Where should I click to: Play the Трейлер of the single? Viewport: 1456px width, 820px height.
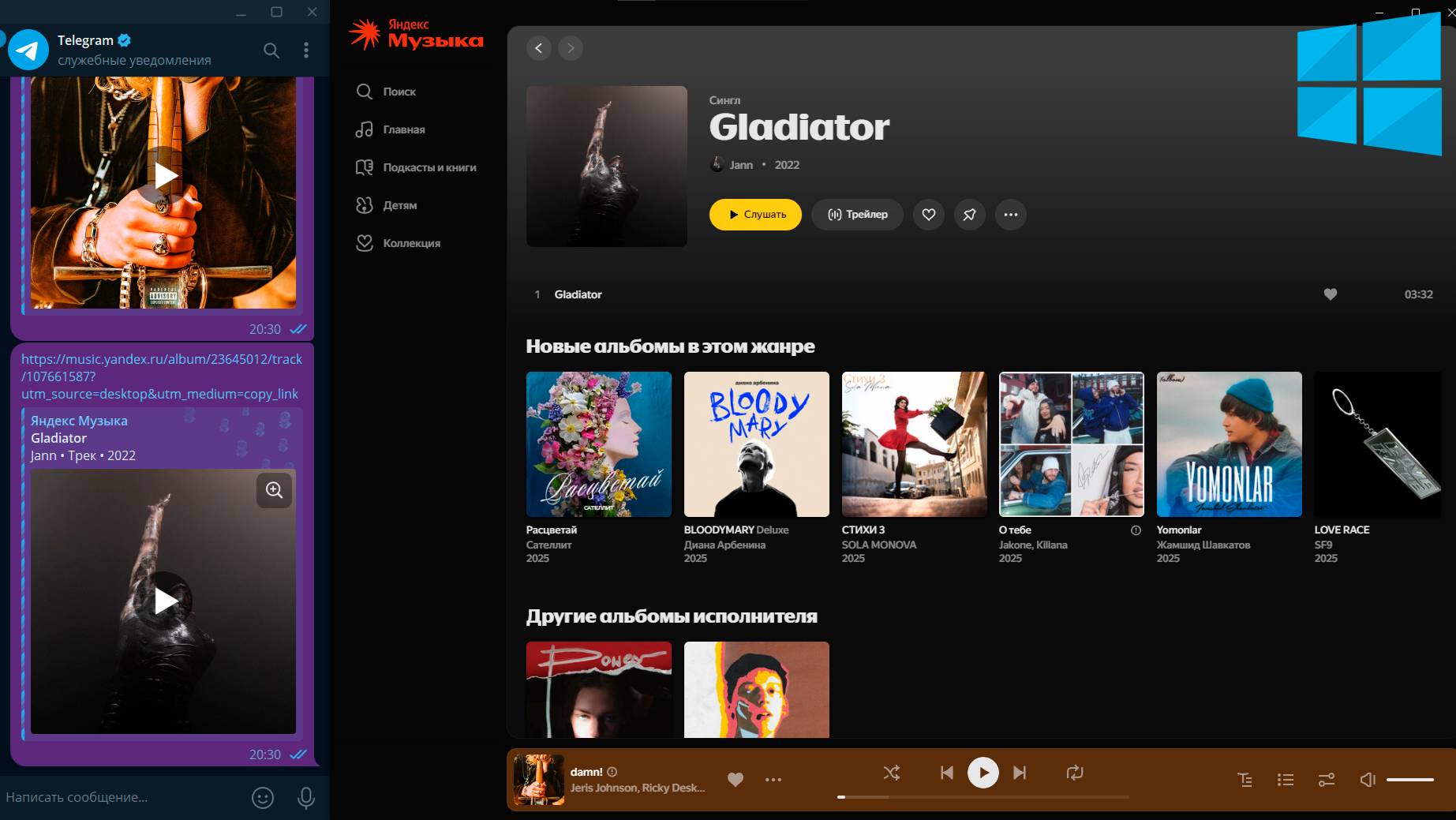(x=857, y=215)
